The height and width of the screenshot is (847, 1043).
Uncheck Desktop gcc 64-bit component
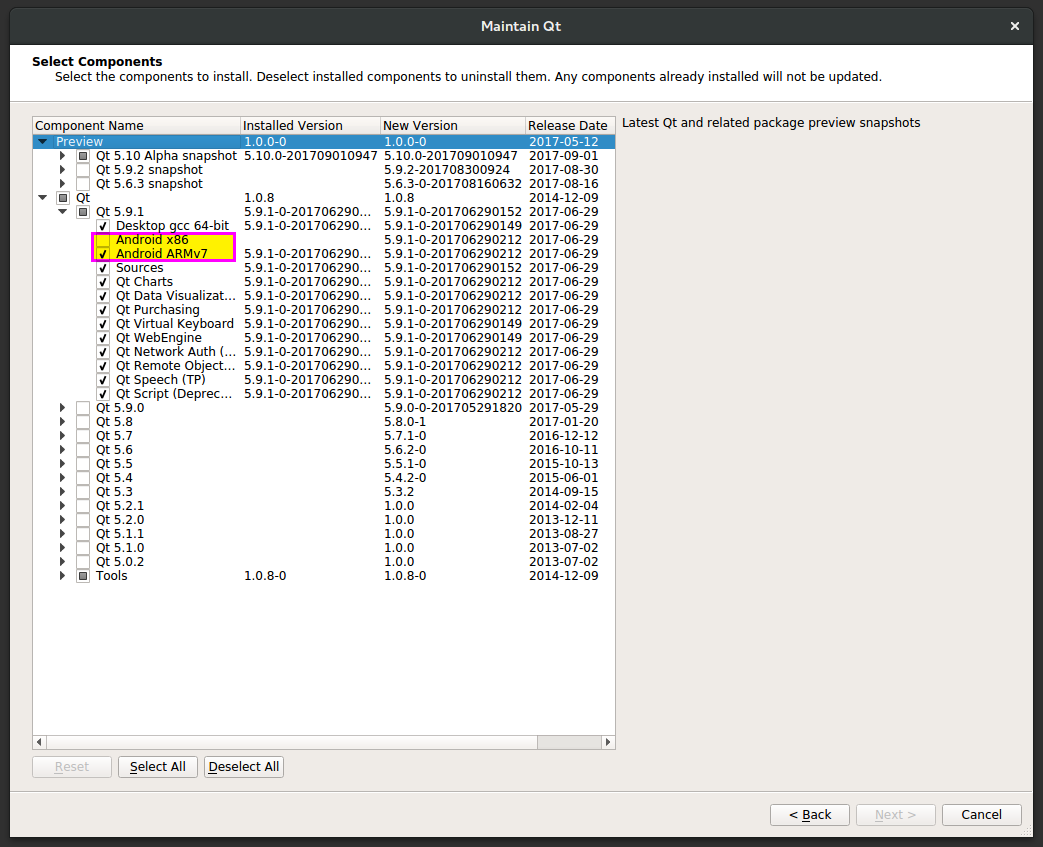(103, 226)
